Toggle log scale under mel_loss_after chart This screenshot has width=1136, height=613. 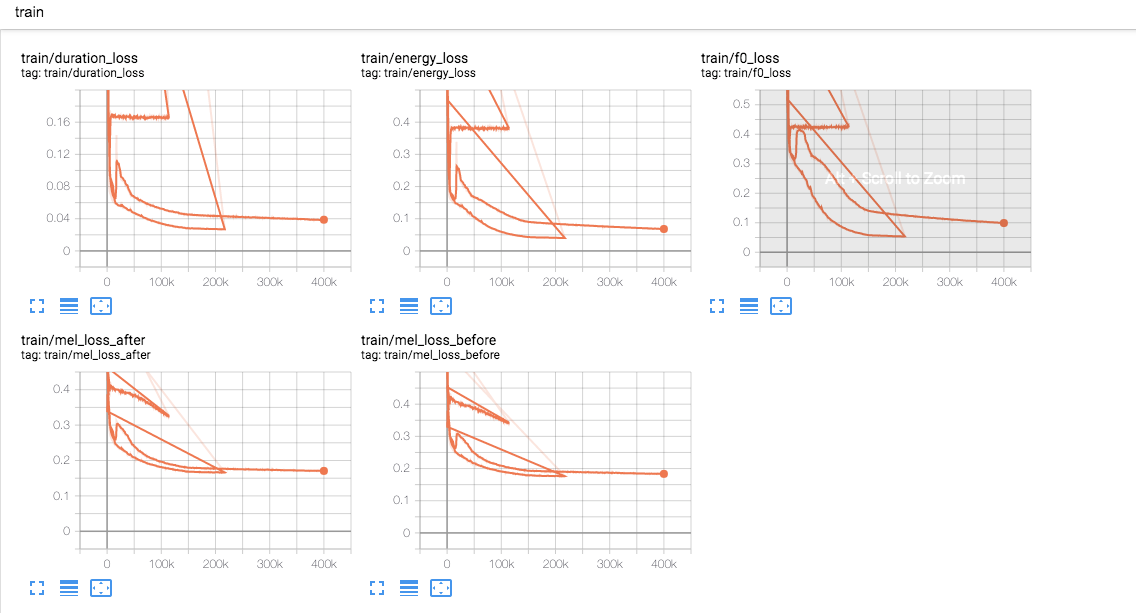[x=69, y=588]
